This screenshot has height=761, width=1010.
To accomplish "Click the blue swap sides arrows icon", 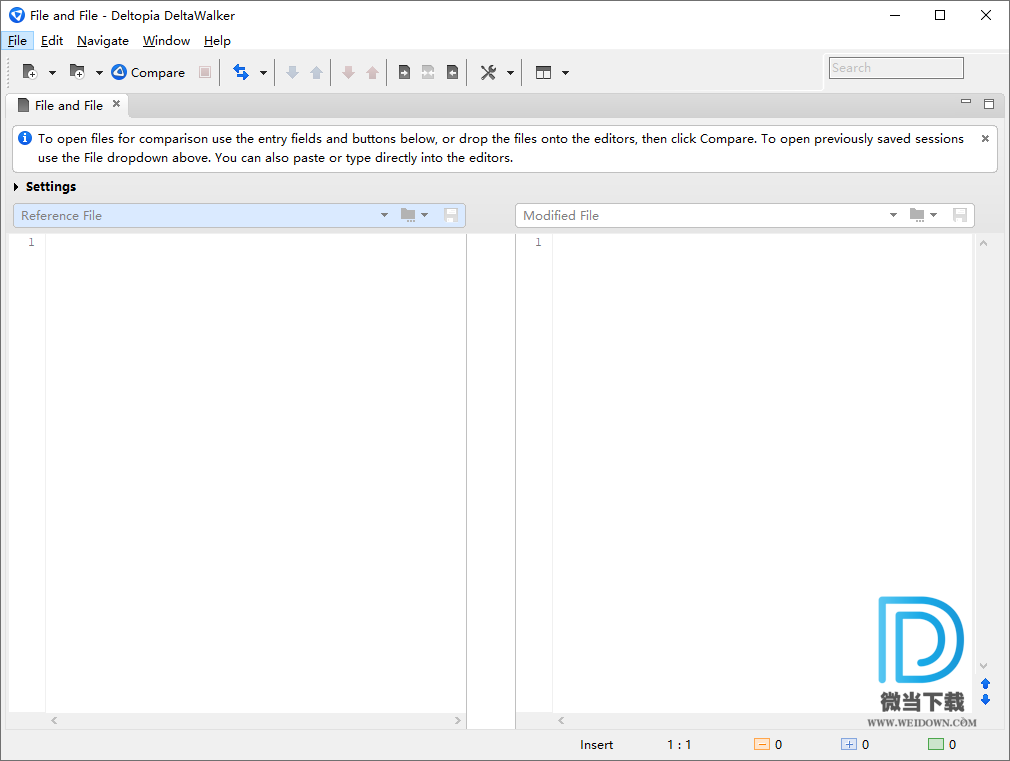I will pyautogui.click(x=241, y=72).
